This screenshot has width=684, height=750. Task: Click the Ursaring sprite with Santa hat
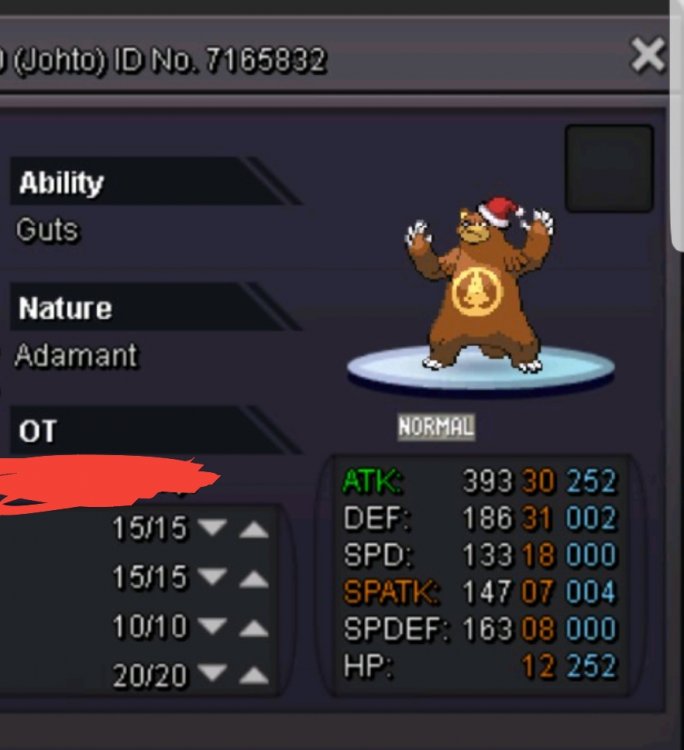coord(480,285)
